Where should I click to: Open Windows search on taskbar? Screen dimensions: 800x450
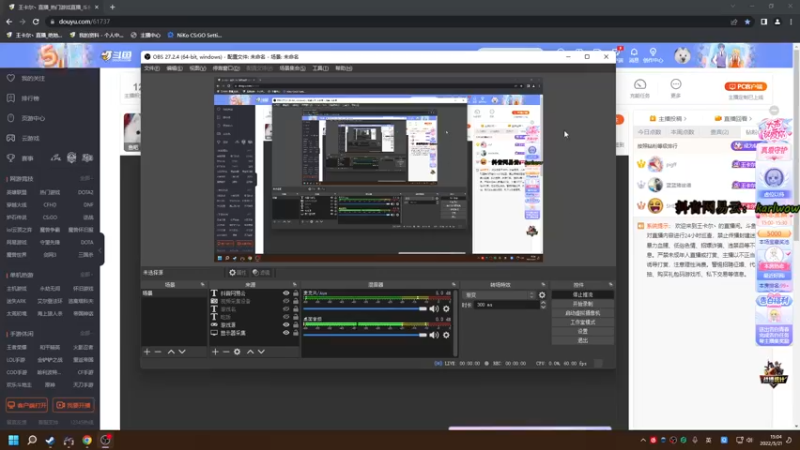(32, 440)
